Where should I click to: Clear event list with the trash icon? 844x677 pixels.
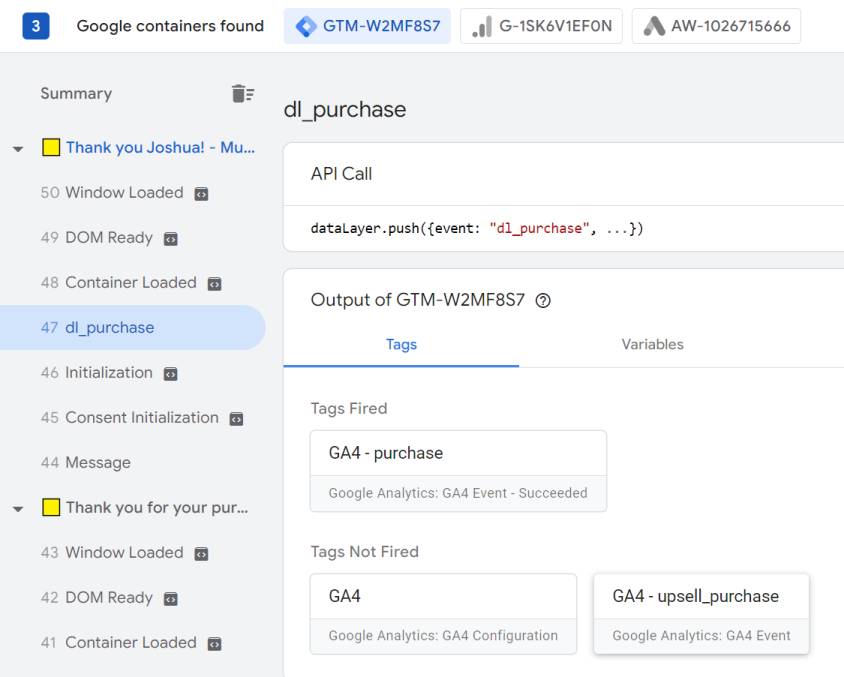point(243,94)
